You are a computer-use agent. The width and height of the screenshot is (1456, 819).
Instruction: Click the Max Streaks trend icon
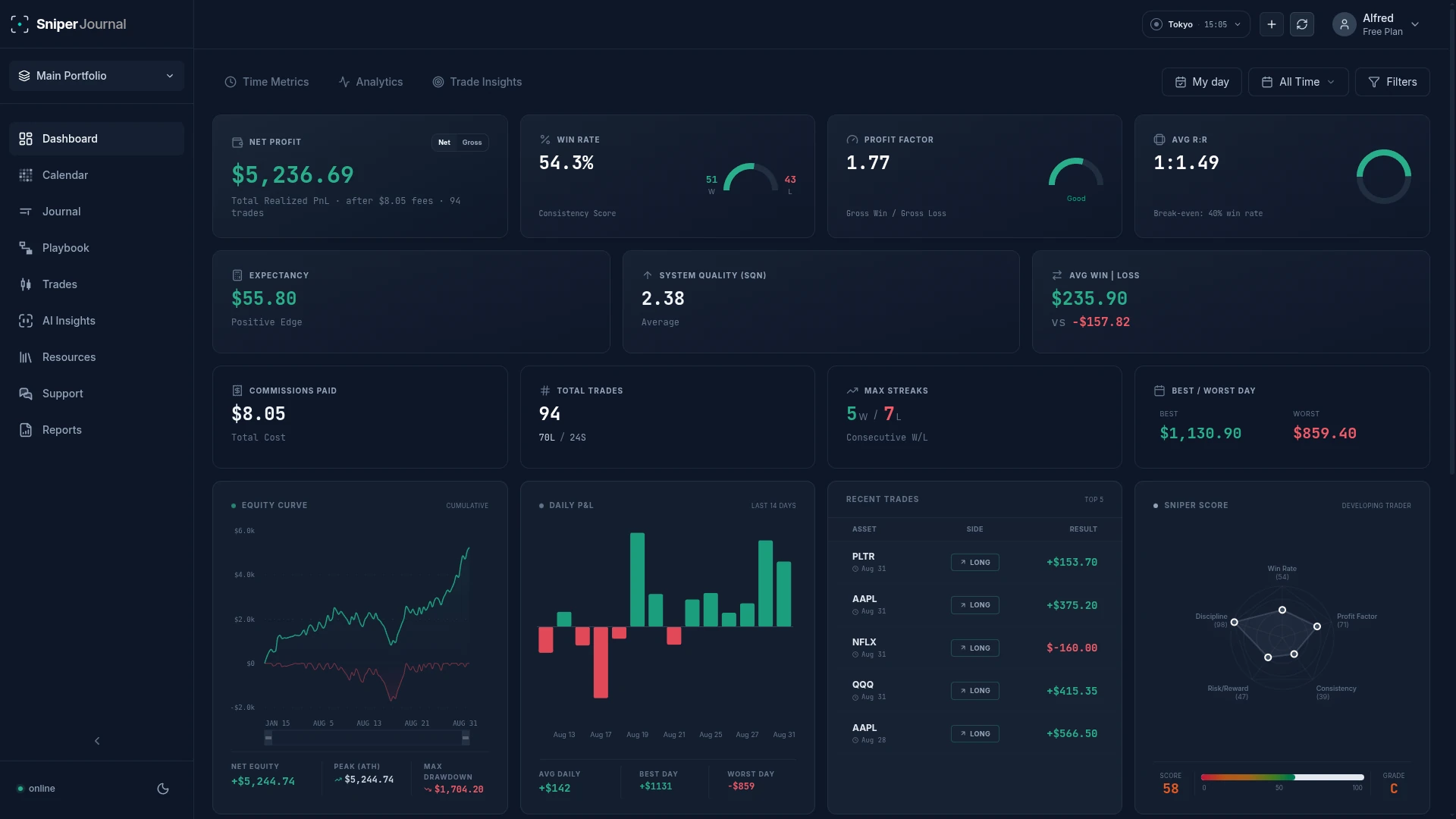coord(852,391)
